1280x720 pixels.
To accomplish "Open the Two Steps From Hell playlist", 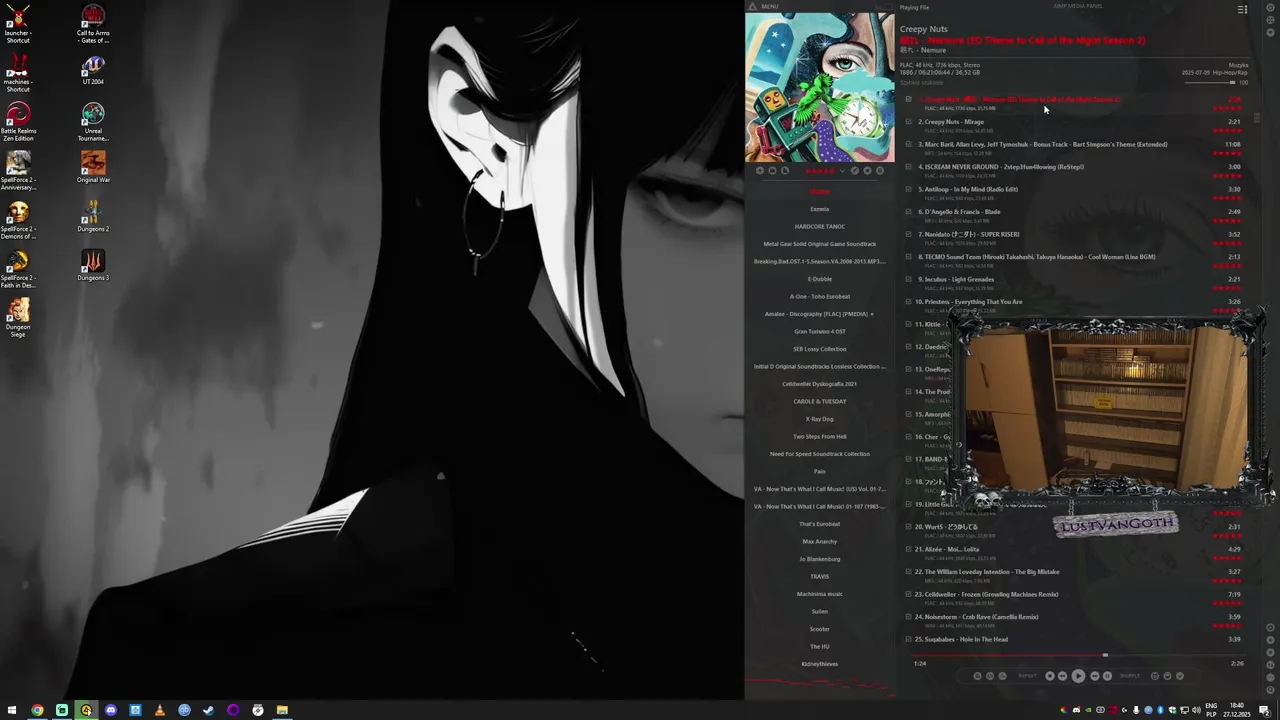I will 820,437.
